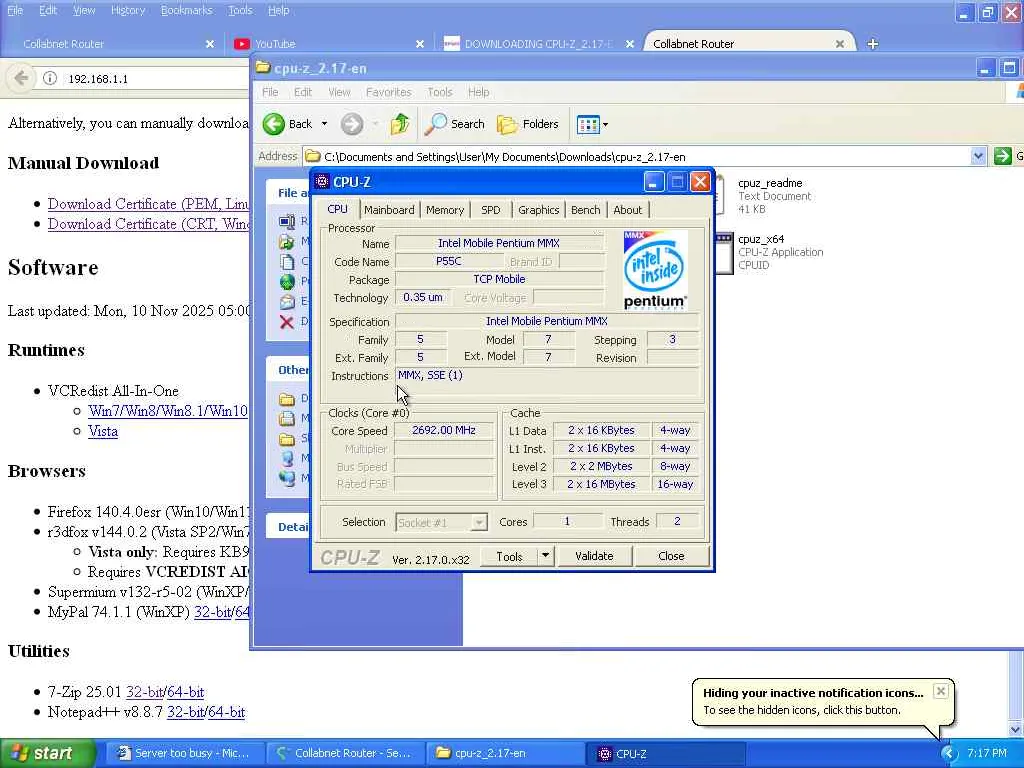Viewport: 1024px width, 768px height.
Task: Close the YouTube browser tab
Action: point(420,44)
